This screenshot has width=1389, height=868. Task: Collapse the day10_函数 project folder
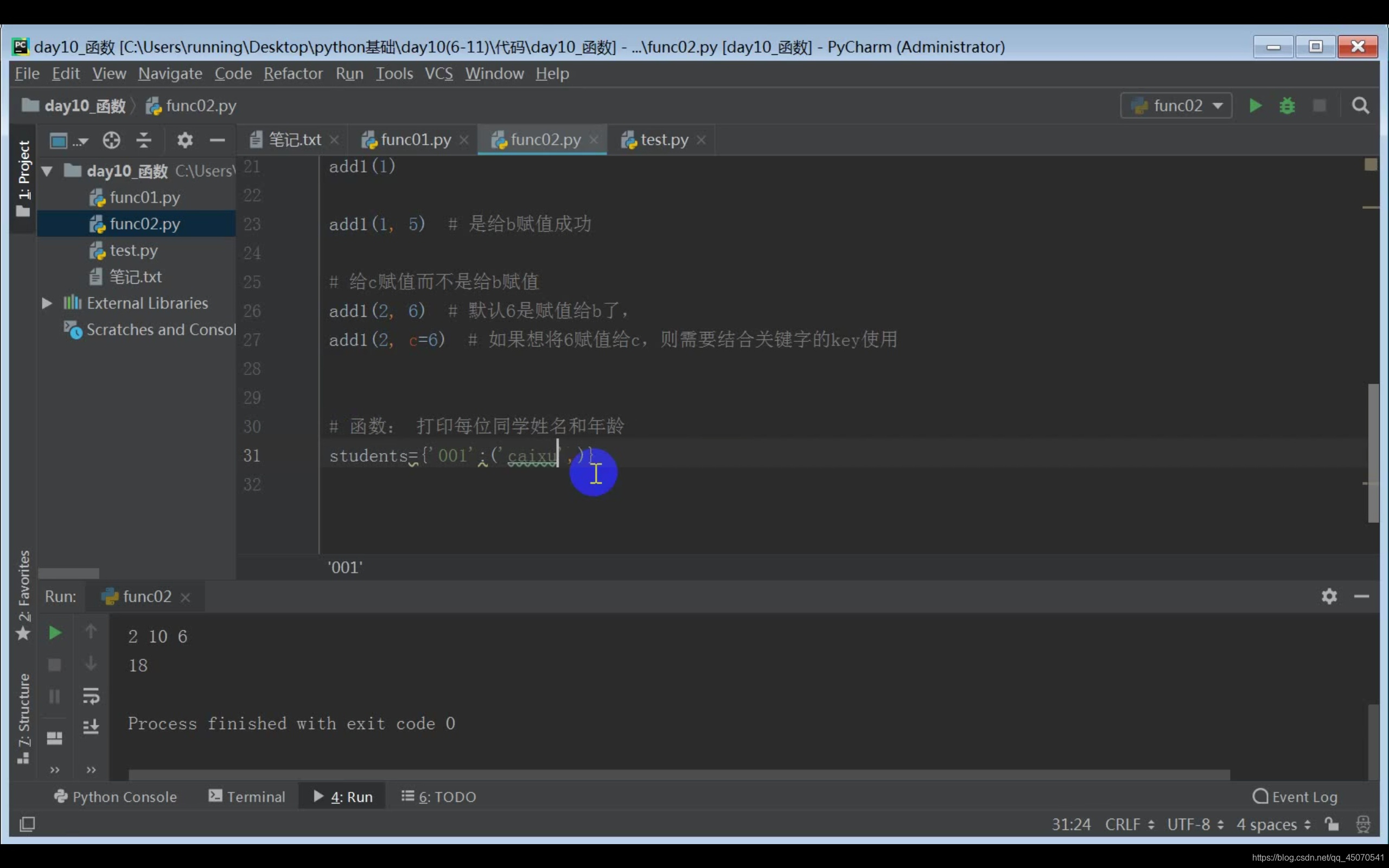(x=47, y=171)
